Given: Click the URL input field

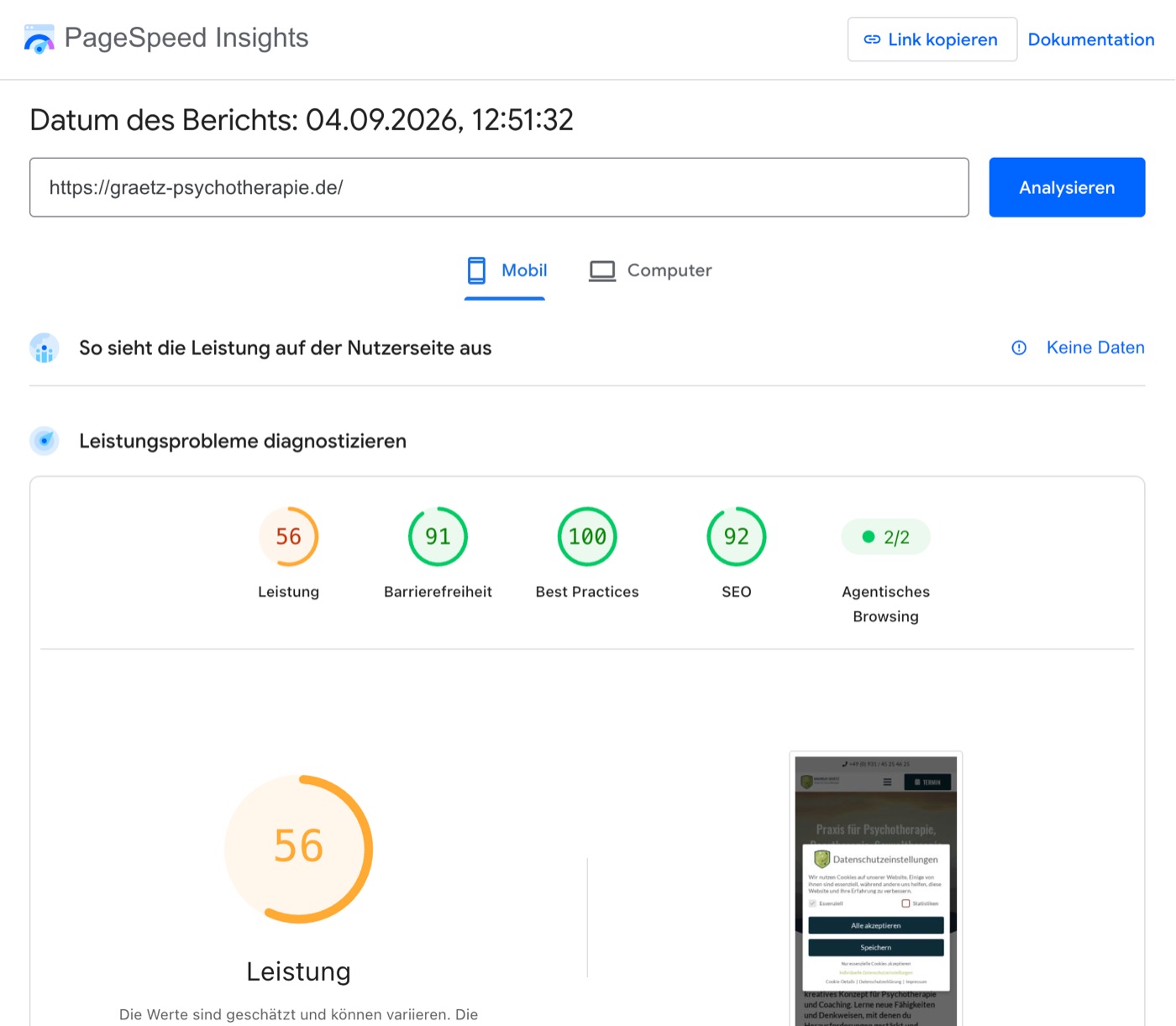Looking at the screenshot, I should pyautogui.click(x=499, y=187).
